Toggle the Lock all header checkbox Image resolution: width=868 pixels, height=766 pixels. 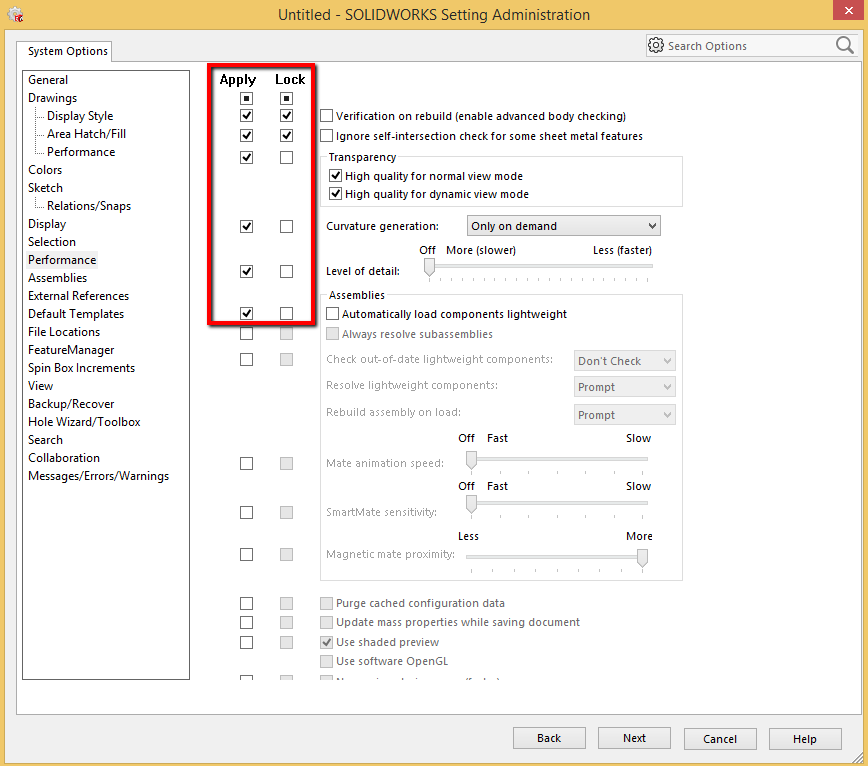click(x=286, y=99)
